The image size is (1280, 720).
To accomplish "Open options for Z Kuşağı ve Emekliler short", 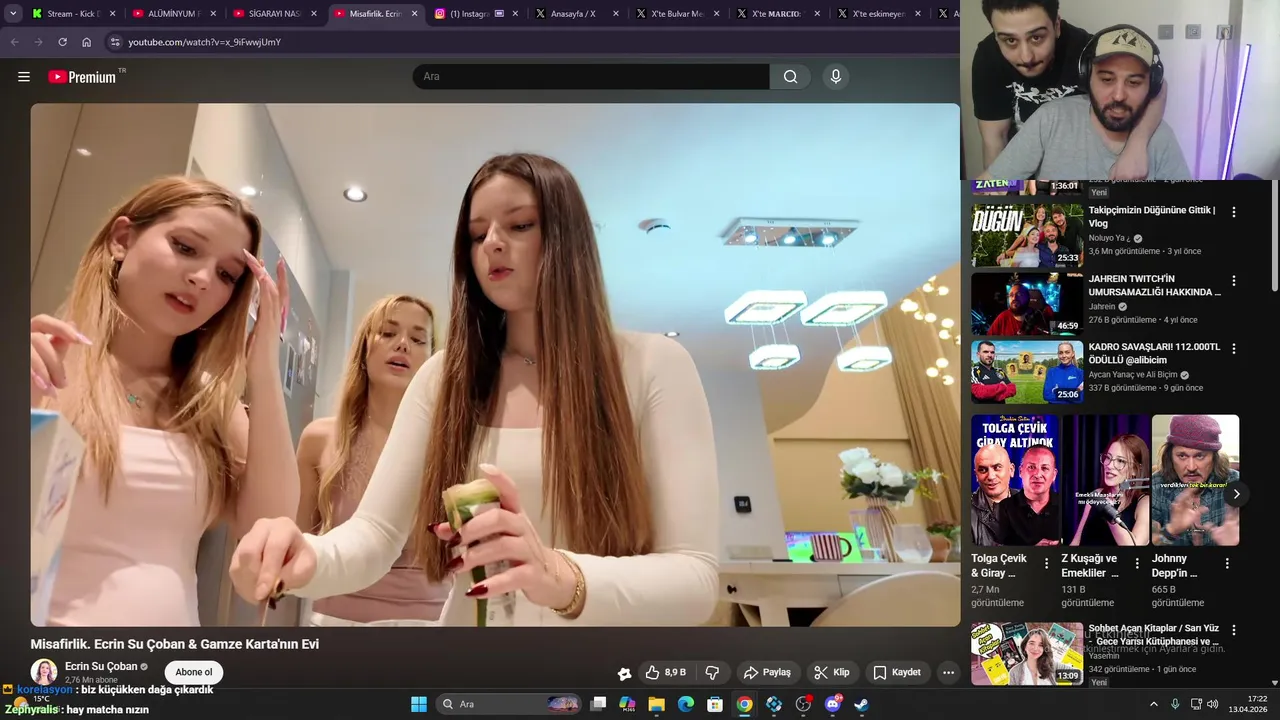I will (1137, 564).
